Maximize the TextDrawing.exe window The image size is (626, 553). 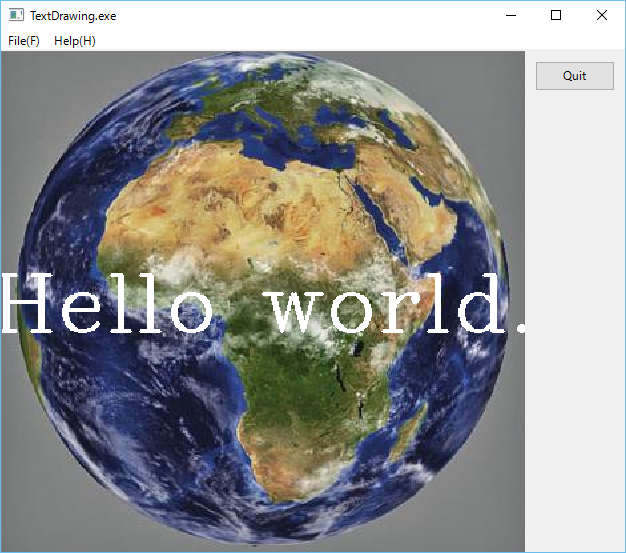(x=556, y=16)
